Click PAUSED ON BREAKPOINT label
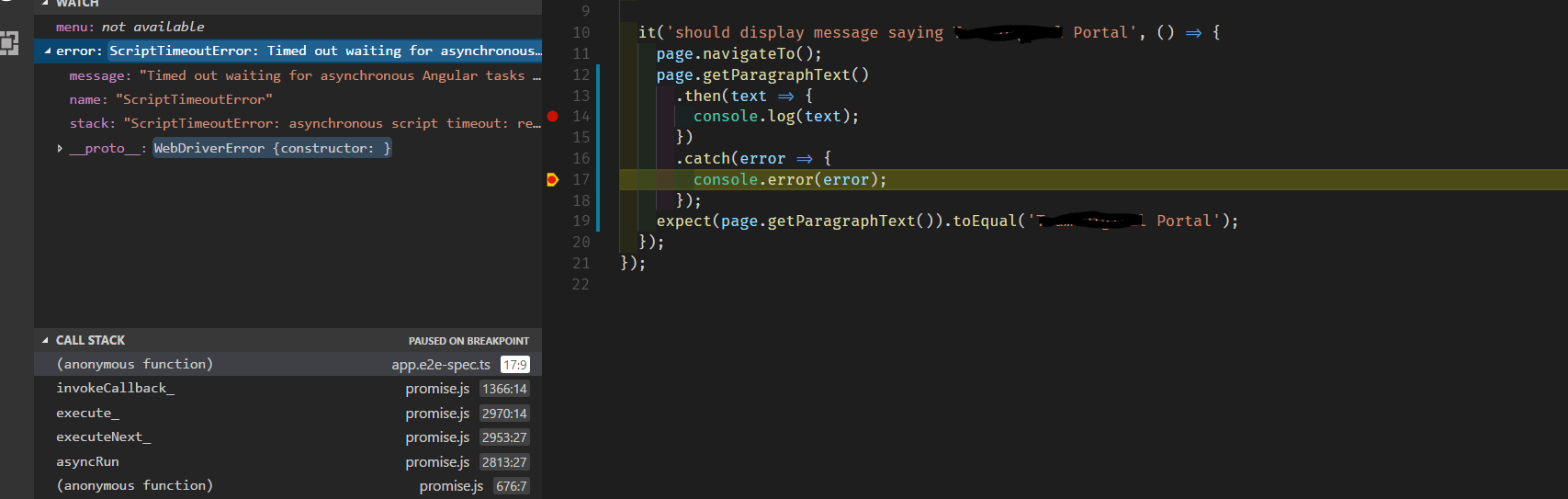Screen dimensions: 1568x499 [x=468, y=341]
